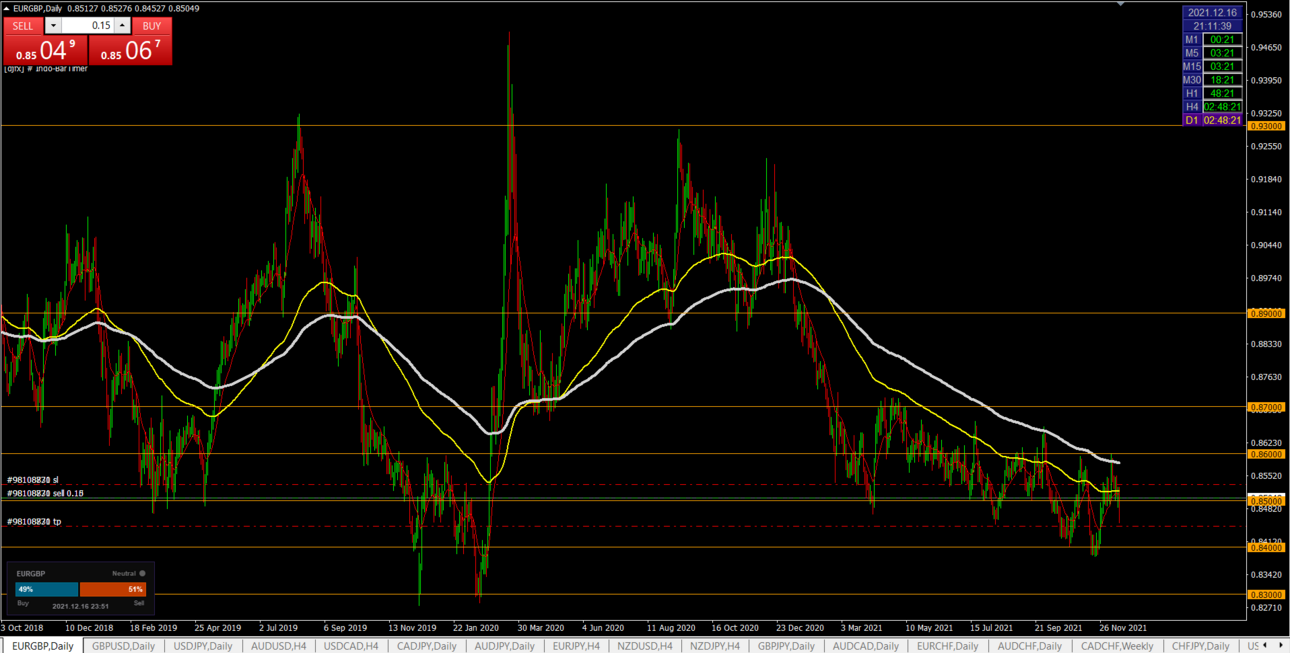Screen dimensions: 1290x653
Task: Click the buy price tile 0.85 06 7
Action: pos(130,50)
